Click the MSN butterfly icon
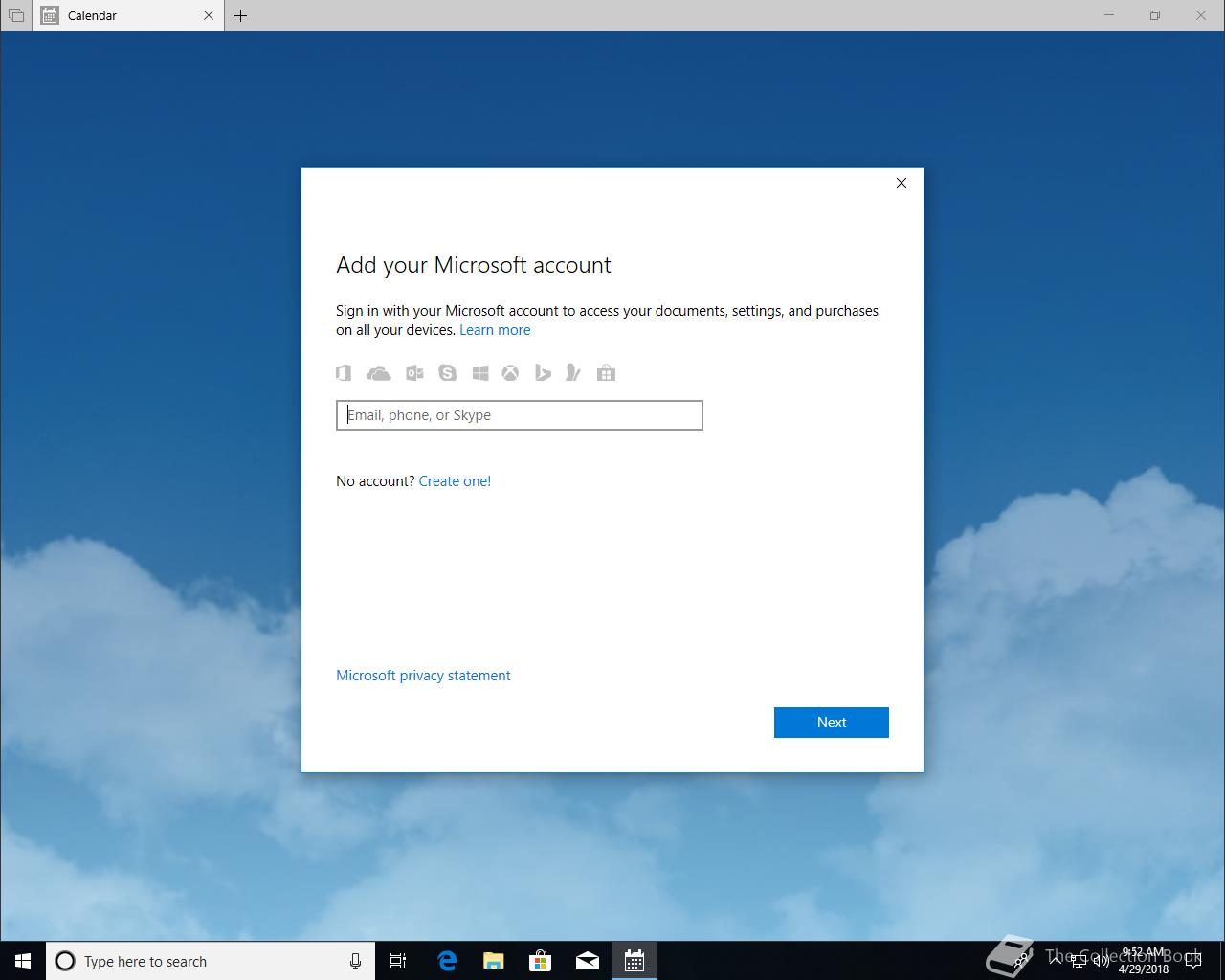The image size is (1225, 980). pos(573,373)
